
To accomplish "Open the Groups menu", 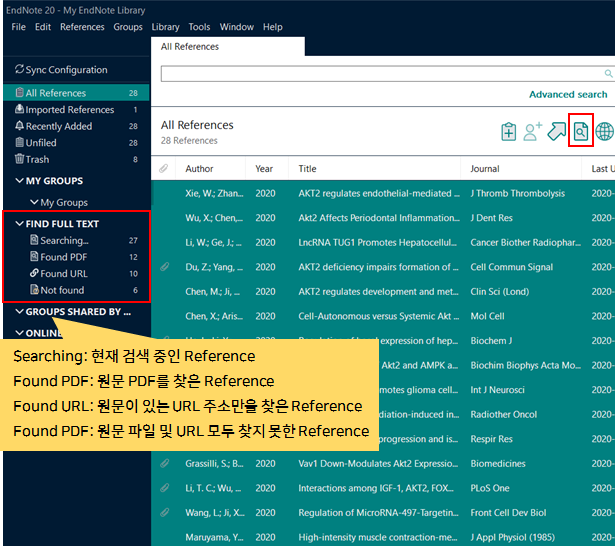I will tap(128, 27).
